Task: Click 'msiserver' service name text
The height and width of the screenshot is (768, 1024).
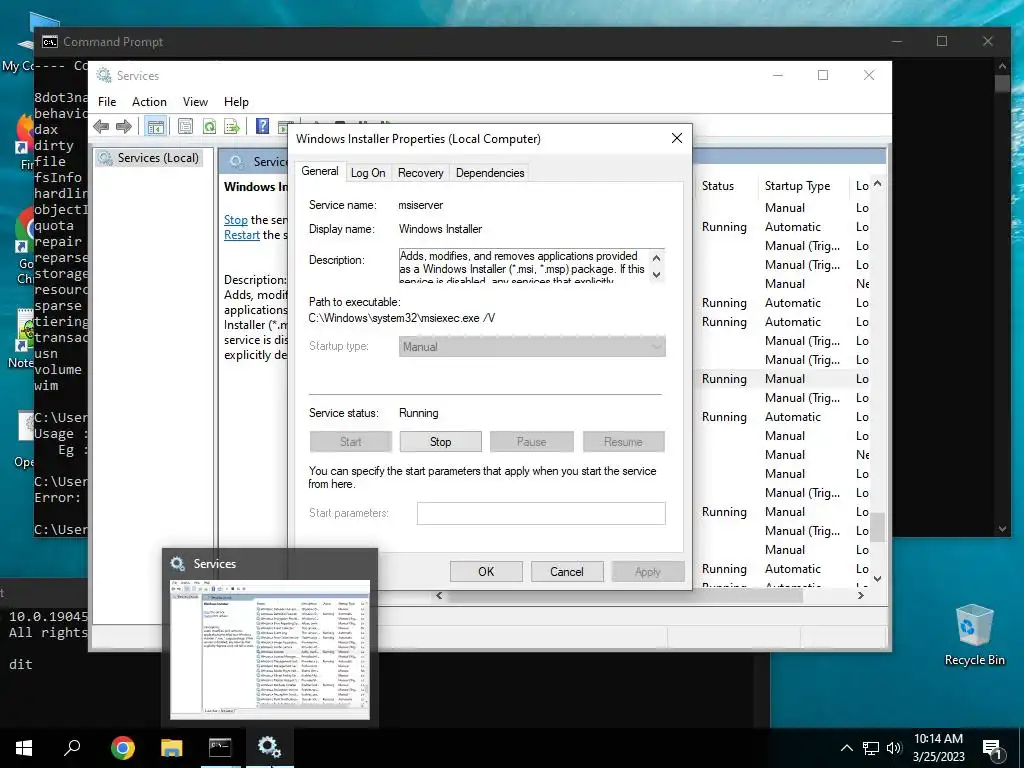Action: [x=421, y=205]
